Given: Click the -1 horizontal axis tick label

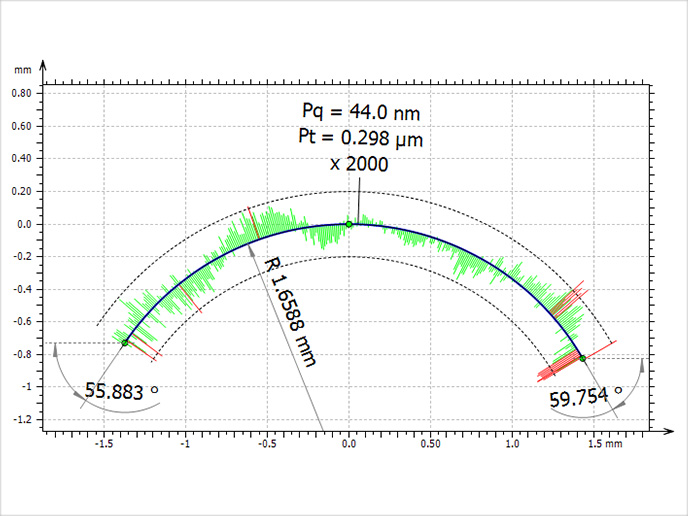Looking at the screenshot, I should click(185, 444).
